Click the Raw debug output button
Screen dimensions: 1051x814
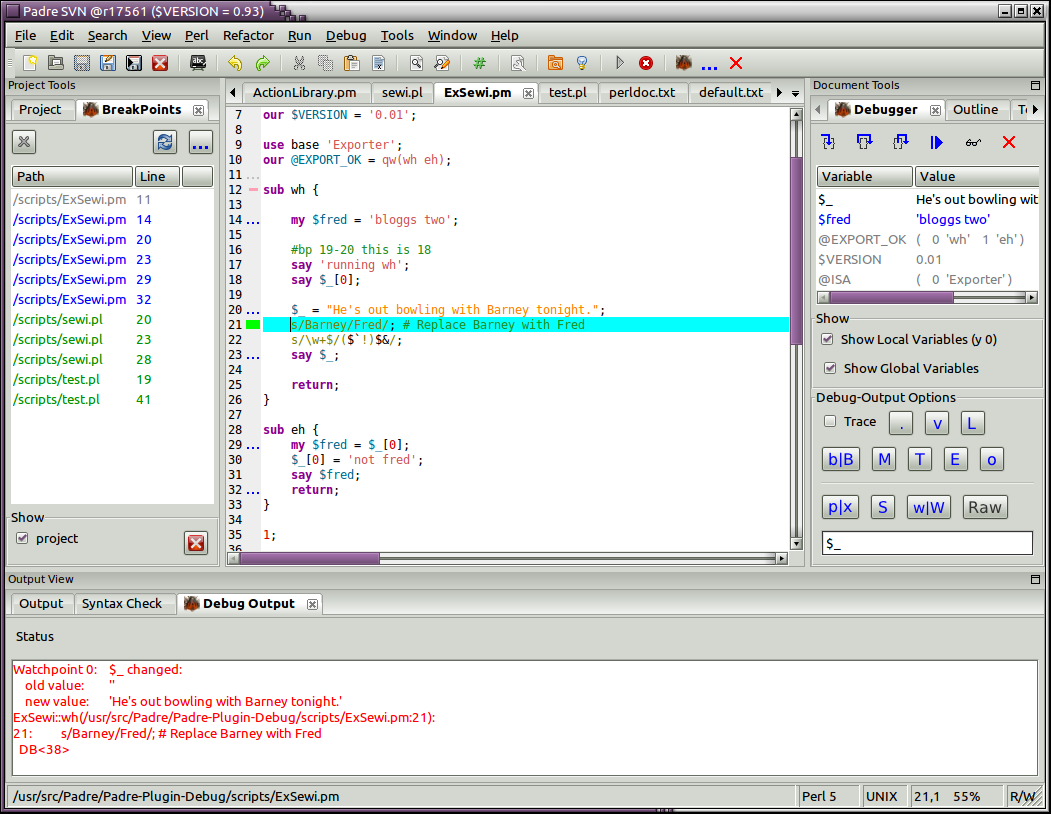[x=985, y=508]
